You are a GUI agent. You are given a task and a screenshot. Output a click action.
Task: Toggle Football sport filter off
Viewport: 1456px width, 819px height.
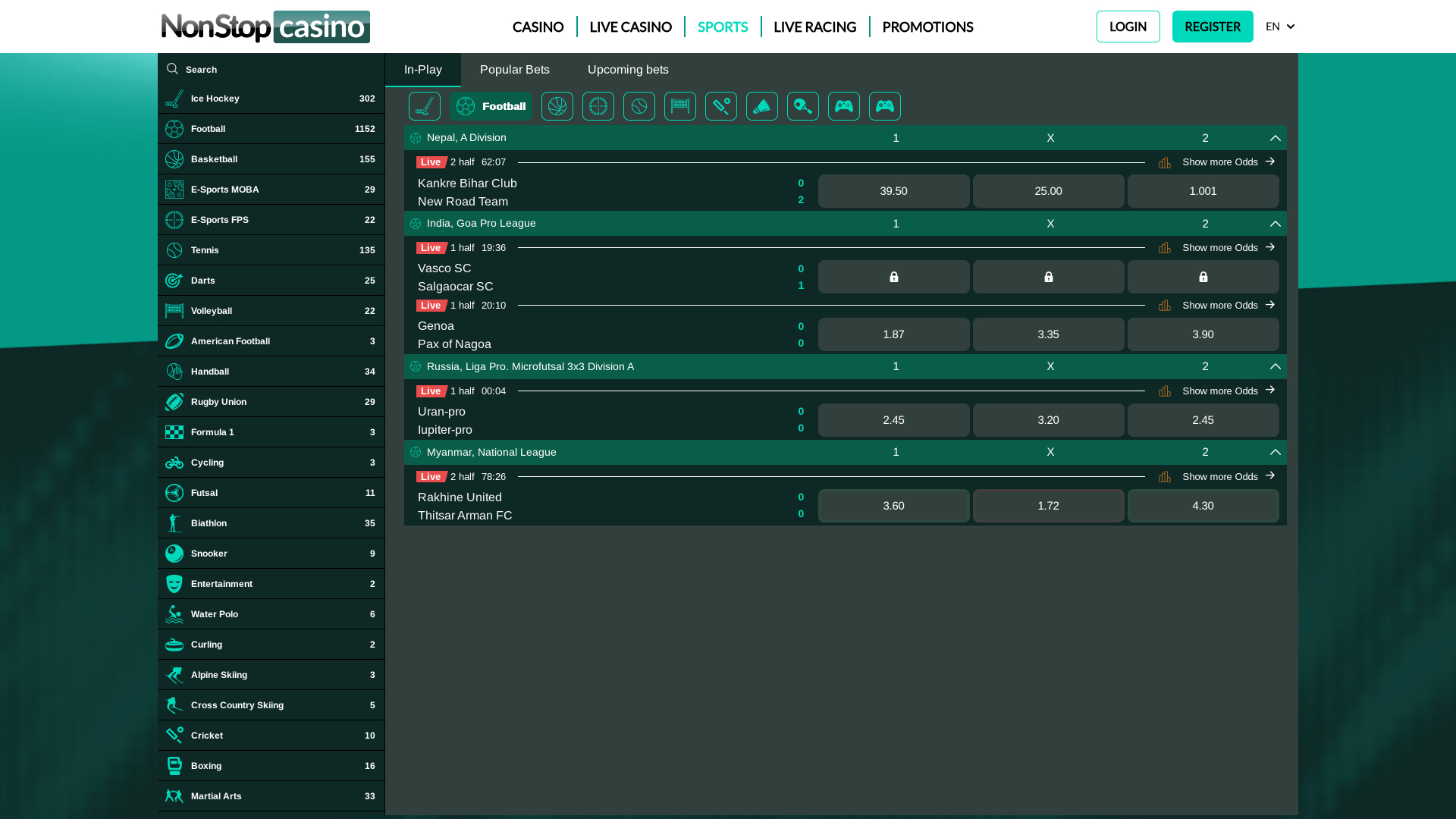(491, 106)
